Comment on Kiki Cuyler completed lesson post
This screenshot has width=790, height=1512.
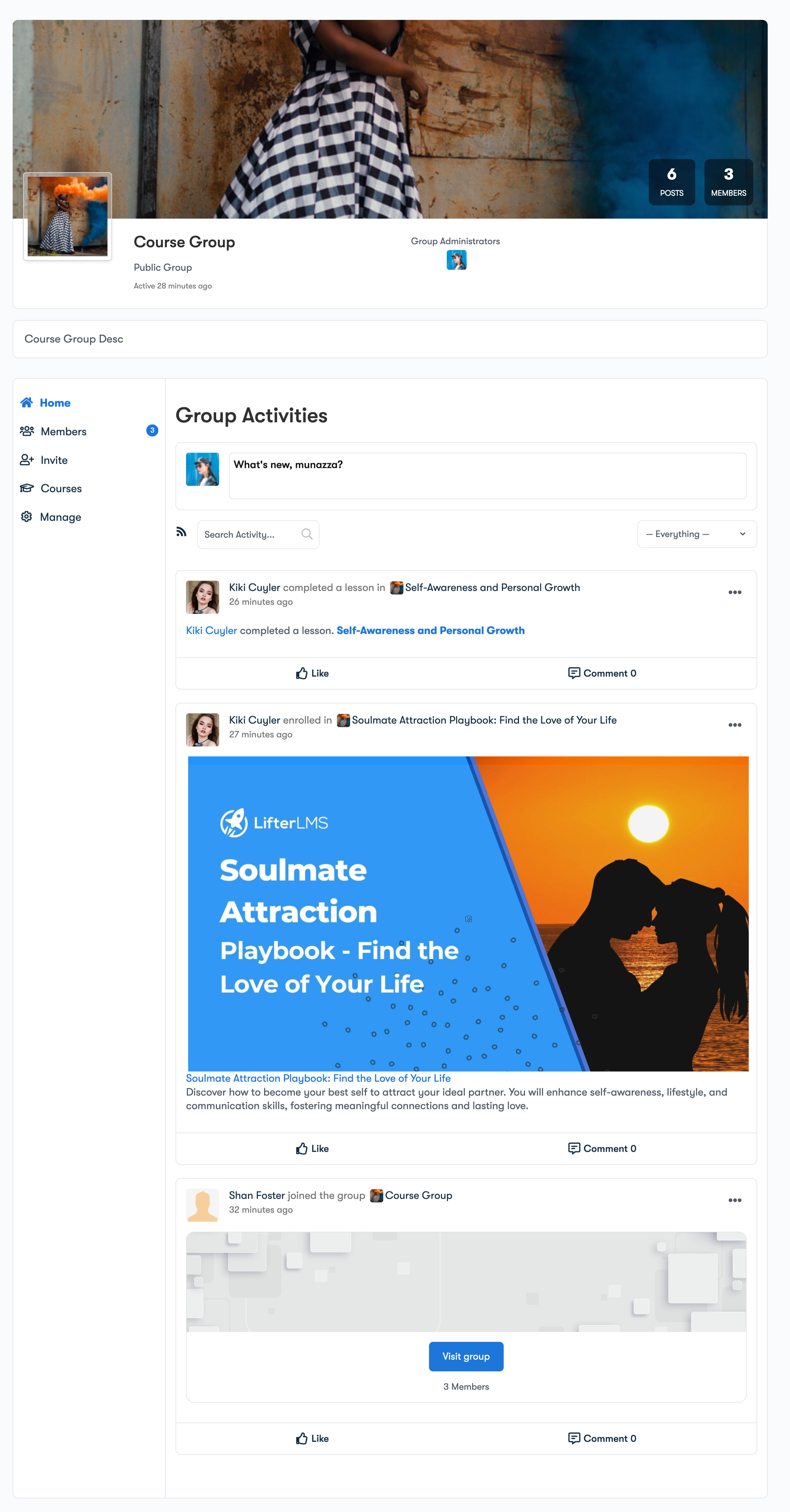click(602, 673)
